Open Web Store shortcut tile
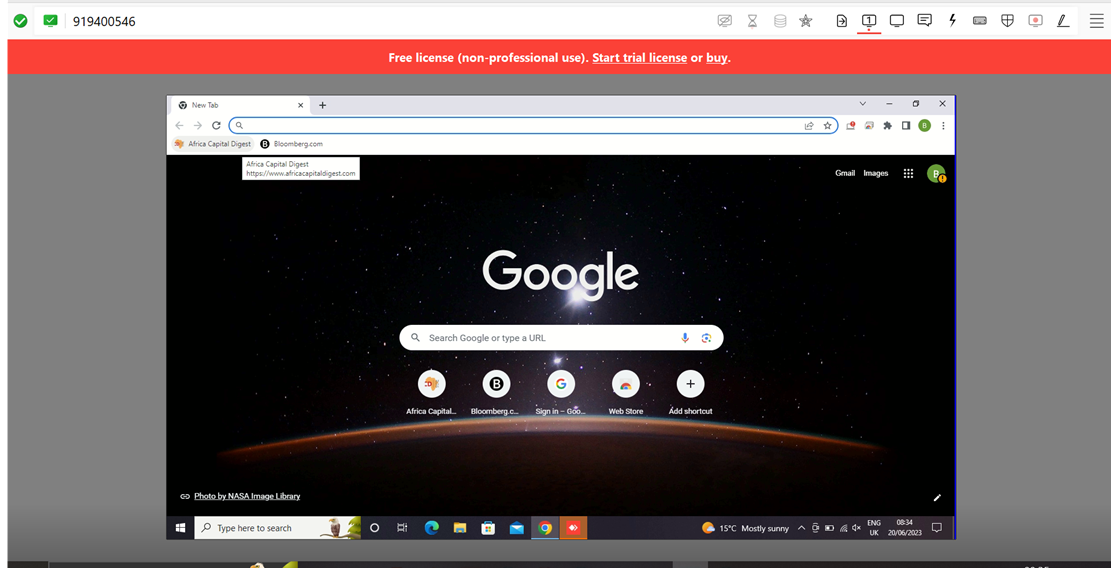 [626, 392]
